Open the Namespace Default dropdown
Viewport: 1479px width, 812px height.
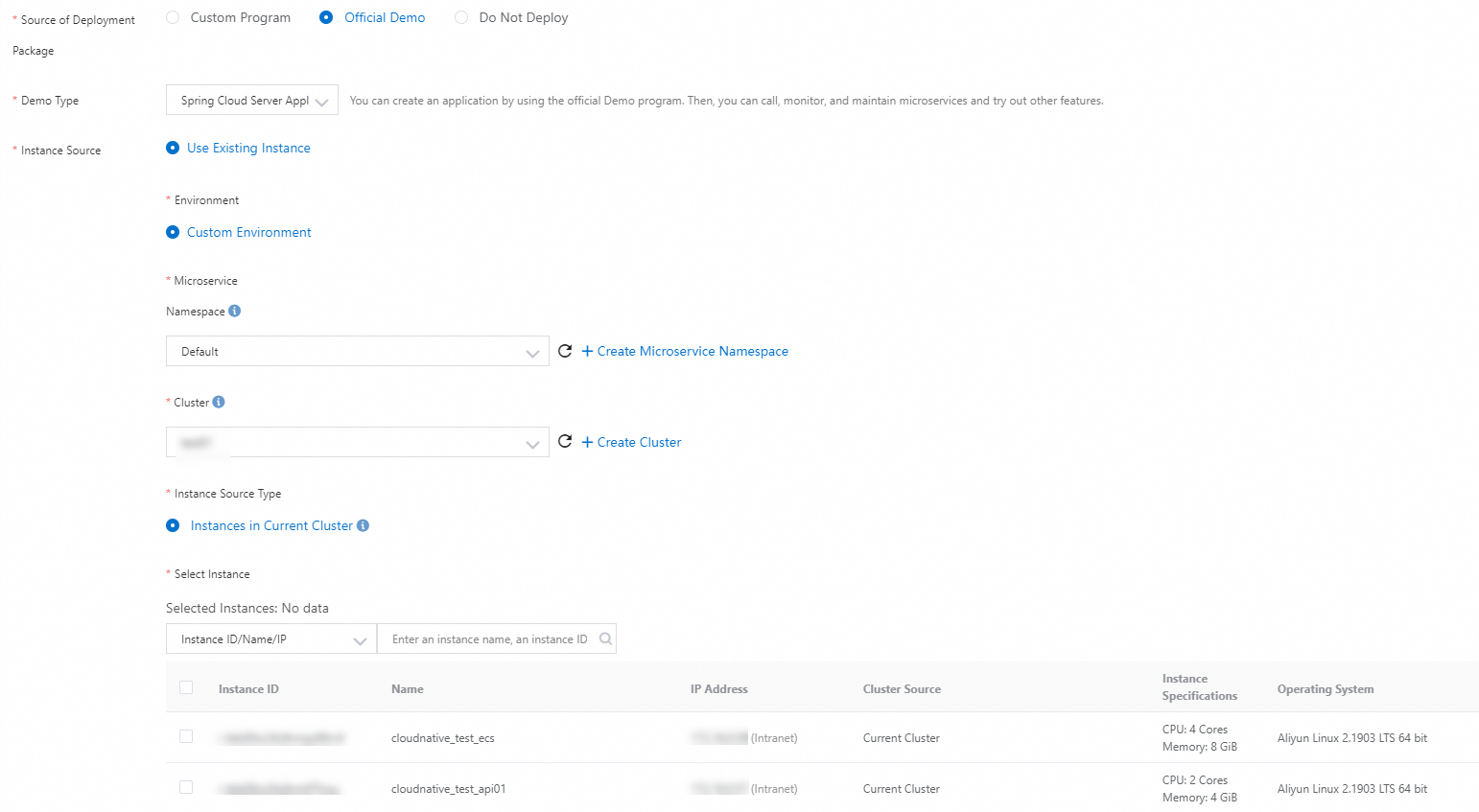coord(358,351)
